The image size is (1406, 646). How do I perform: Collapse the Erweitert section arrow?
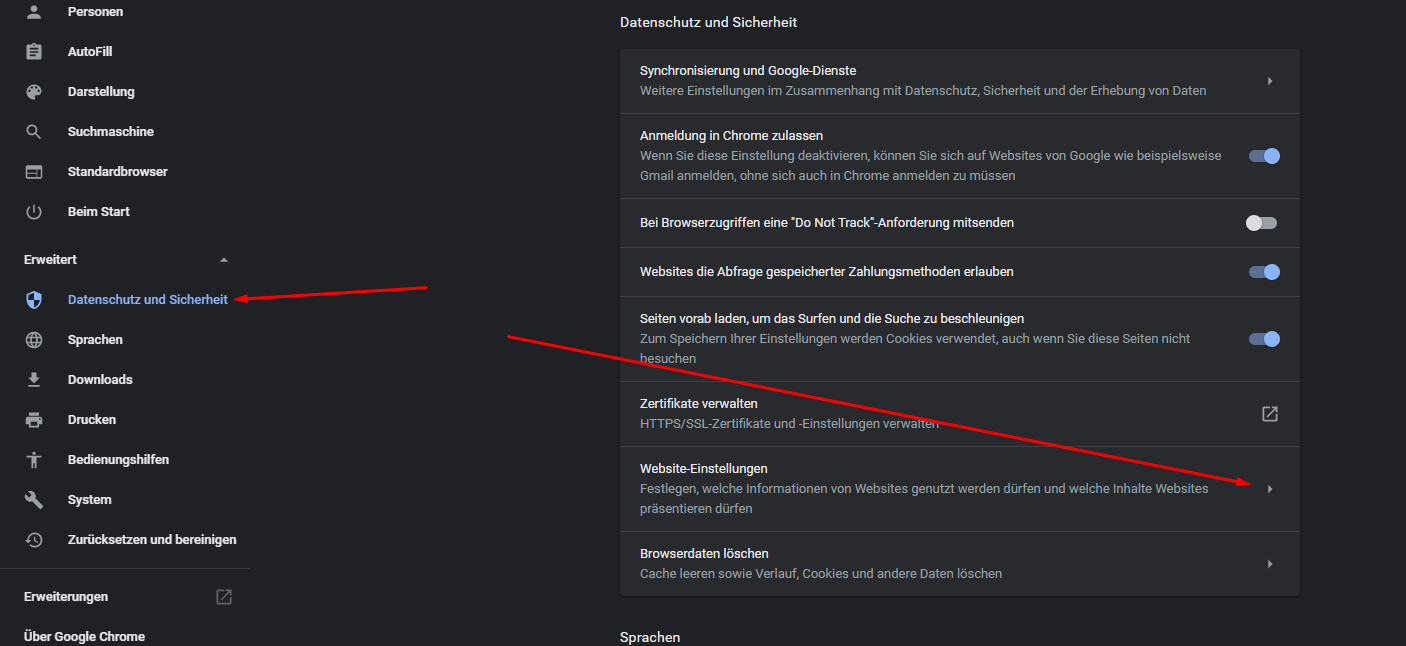pyautogui.click(x=224, y=260)
